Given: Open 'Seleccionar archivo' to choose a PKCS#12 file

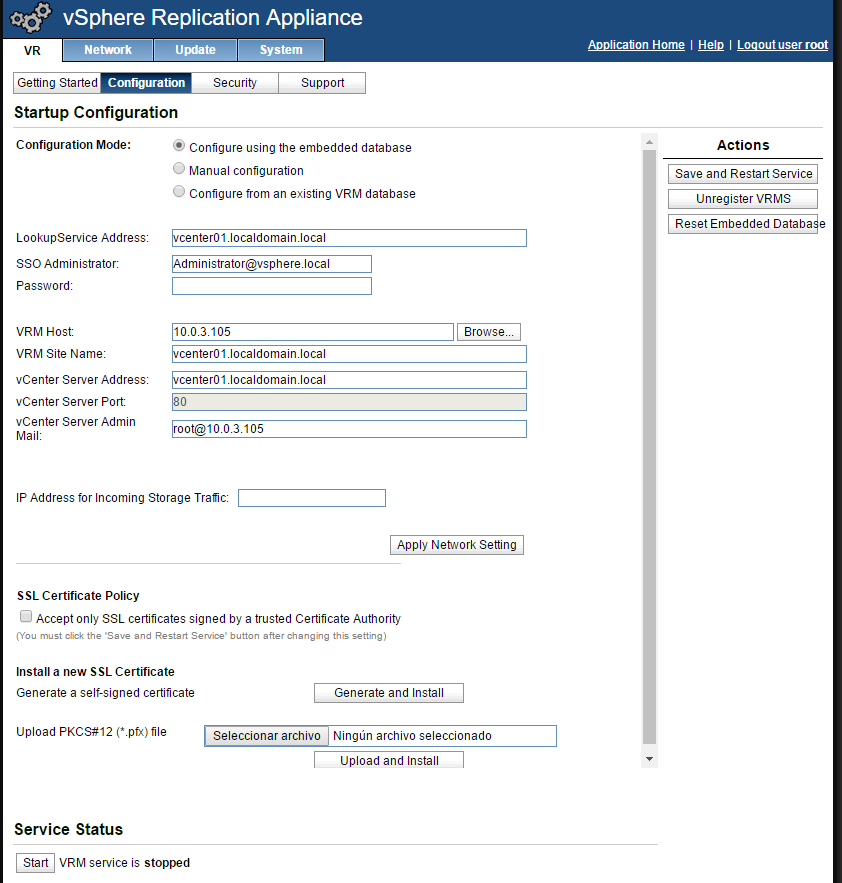Looking at the screenshot, I should click(265, 735).
